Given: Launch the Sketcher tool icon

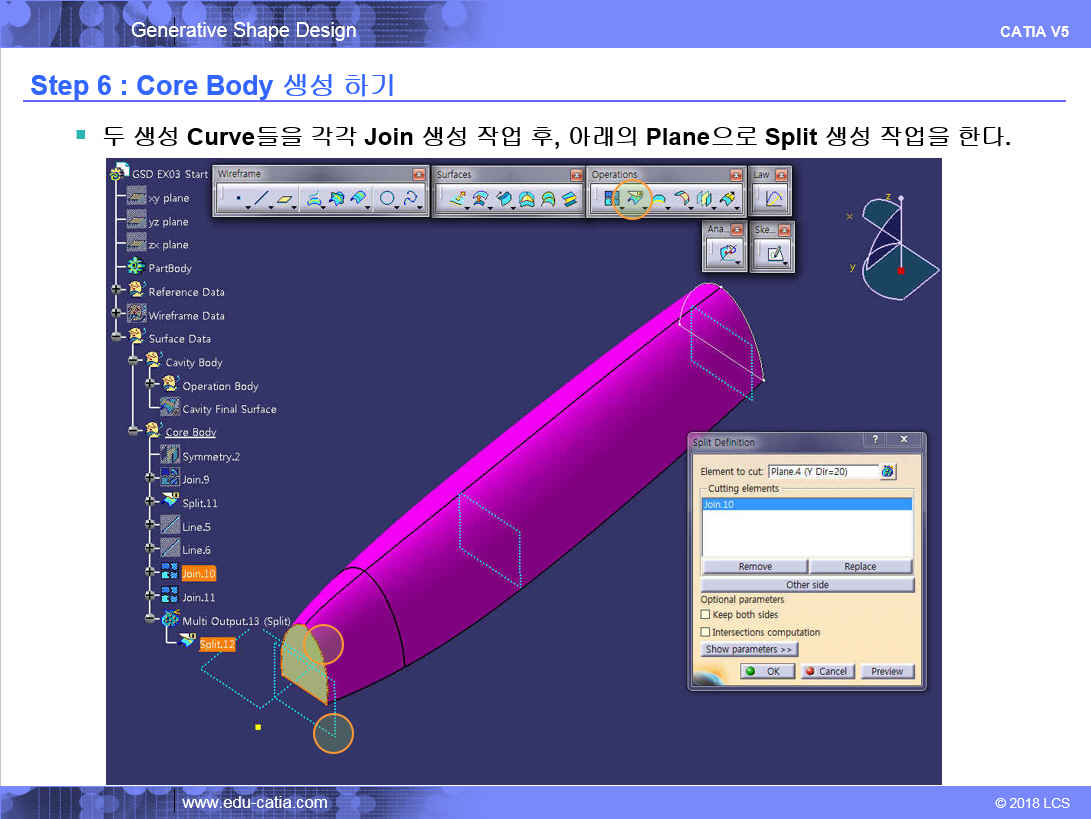Looking at the screenshot, I should coord(774,254).
